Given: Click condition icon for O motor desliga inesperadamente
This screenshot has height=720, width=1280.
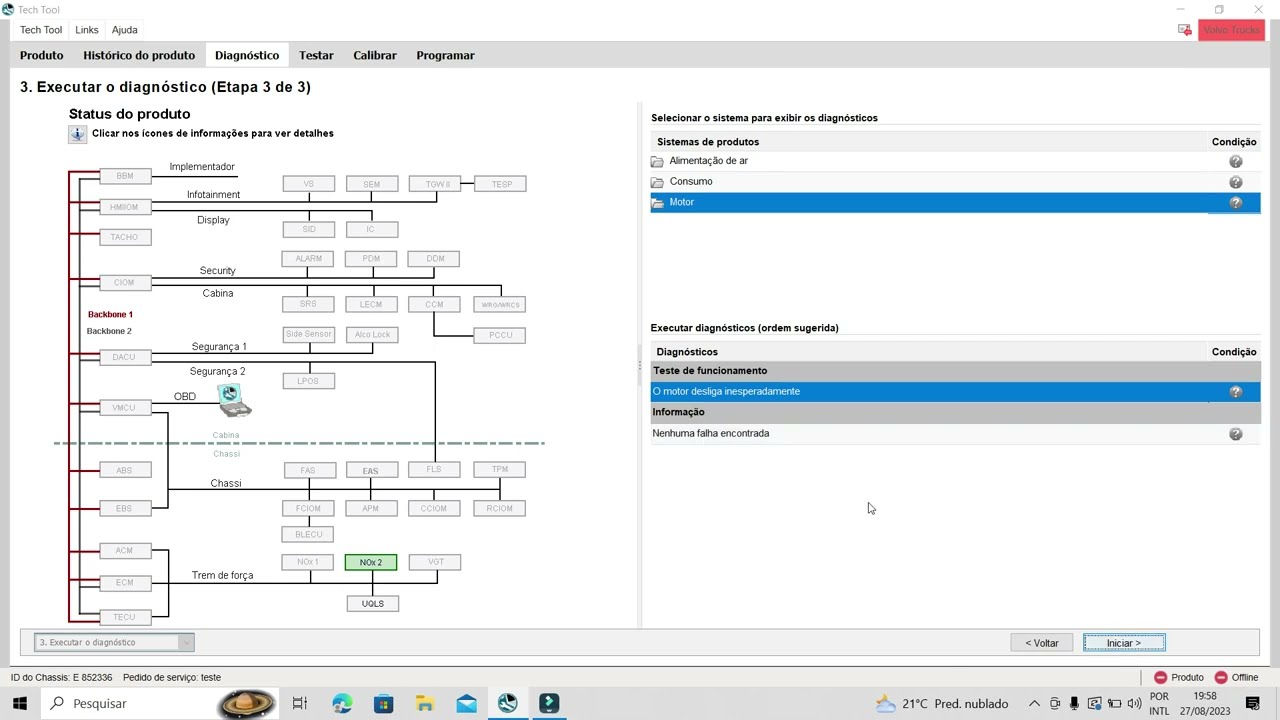Looking at the screenshot, I should 1236,392.
